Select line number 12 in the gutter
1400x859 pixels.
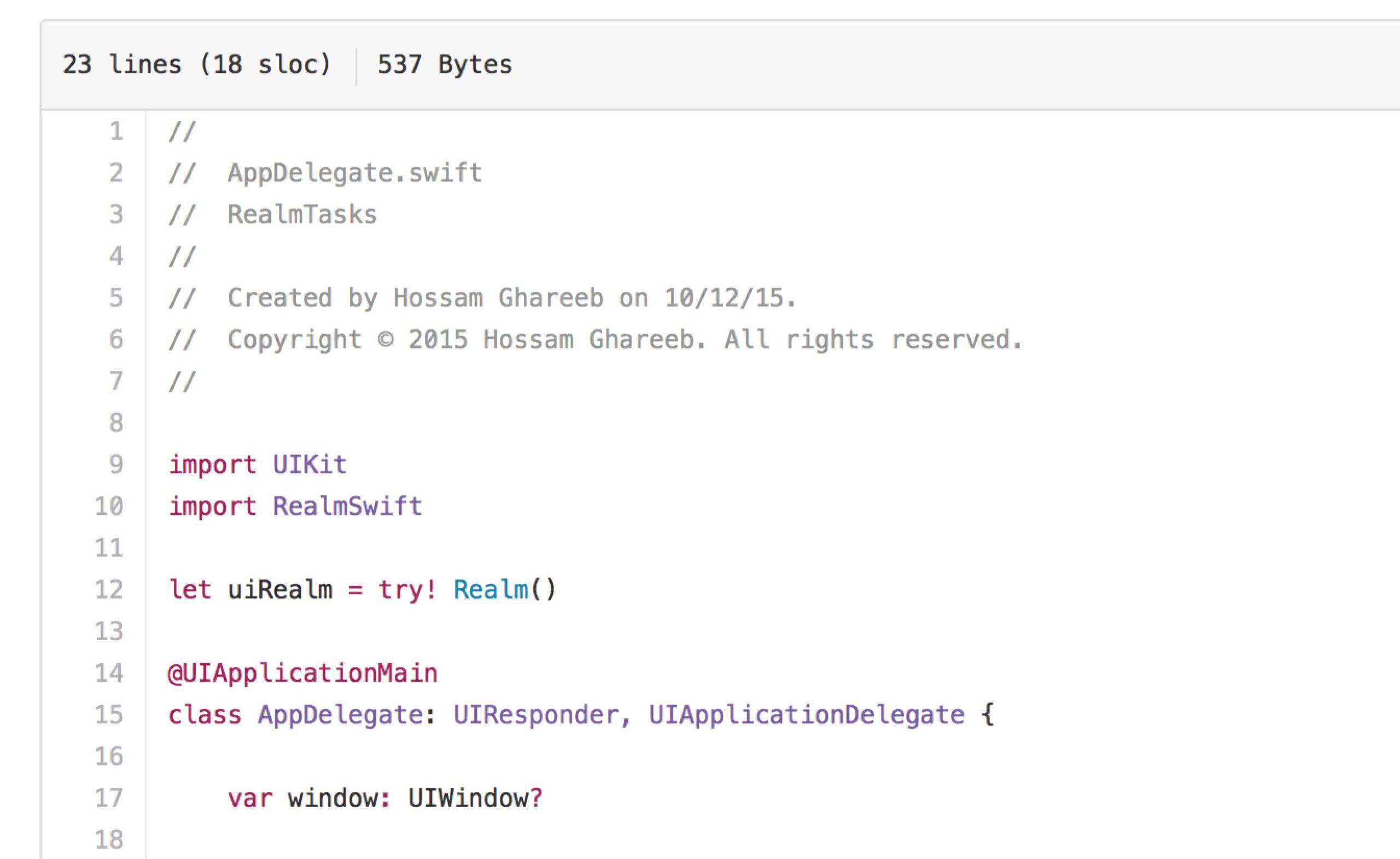click(109, 589)
